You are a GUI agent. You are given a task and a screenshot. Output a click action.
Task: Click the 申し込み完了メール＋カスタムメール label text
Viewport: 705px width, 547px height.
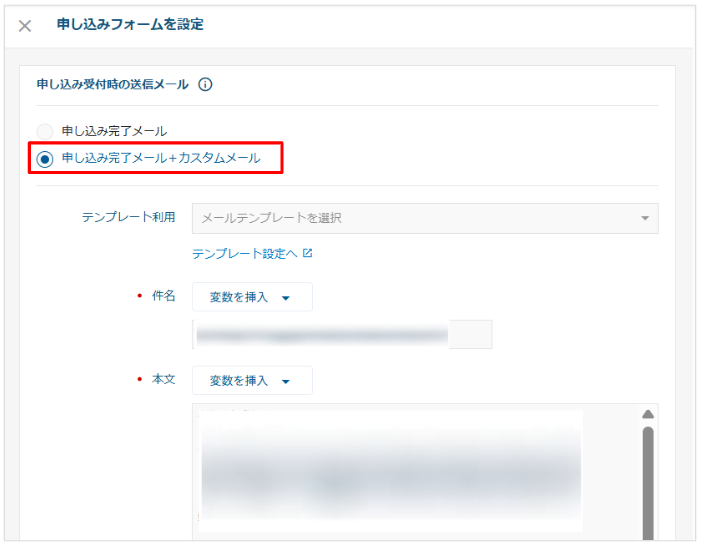[160, 158]
